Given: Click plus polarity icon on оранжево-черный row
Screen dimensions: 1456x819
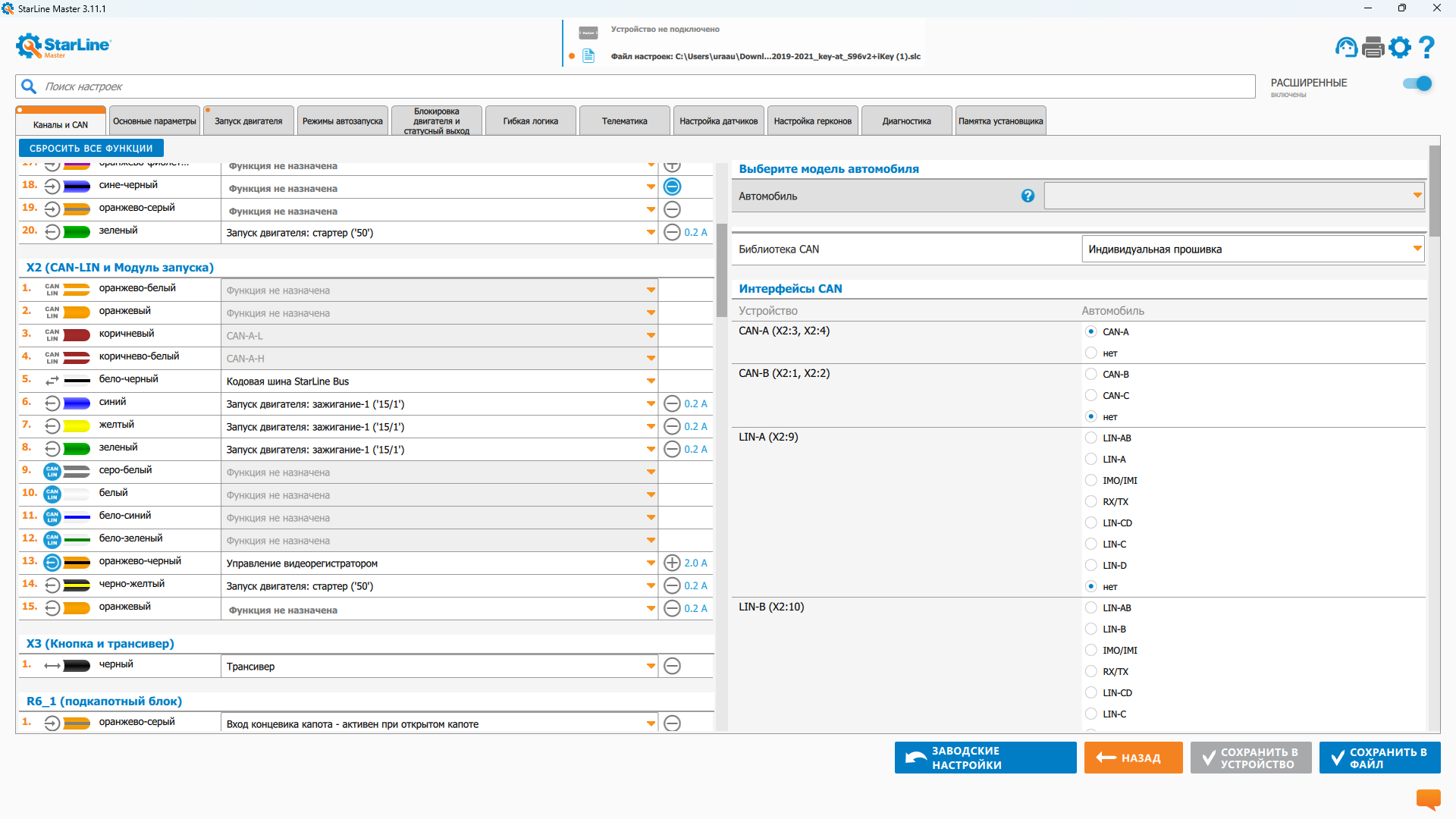Looking at the screenshot, I should (x=672, y=563).
